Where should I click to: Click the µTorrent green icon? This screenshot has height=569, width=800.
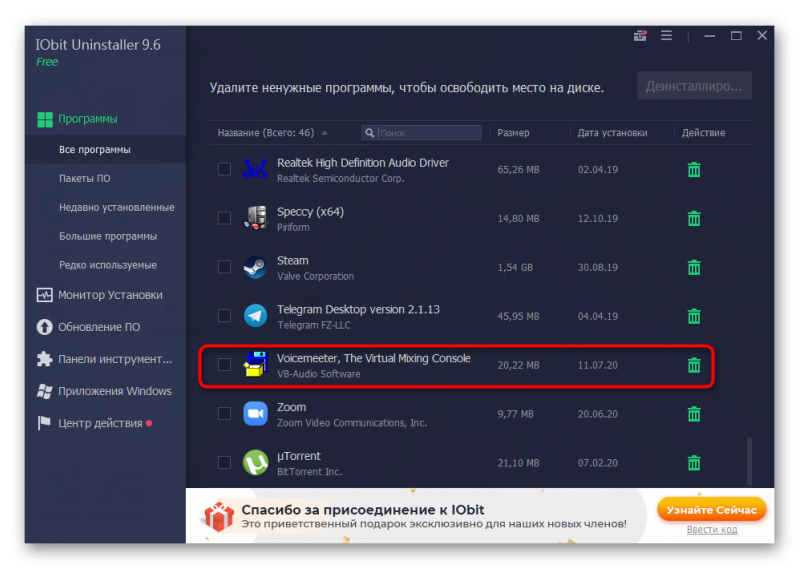pos(255,462)
